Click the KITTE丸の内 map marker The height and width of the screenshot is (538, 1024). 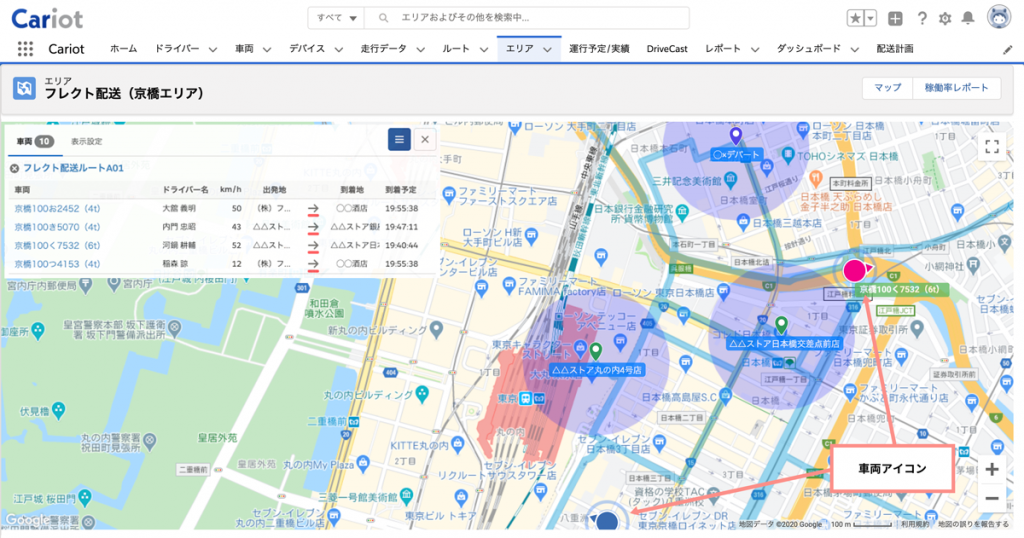[x=458, y=445]
